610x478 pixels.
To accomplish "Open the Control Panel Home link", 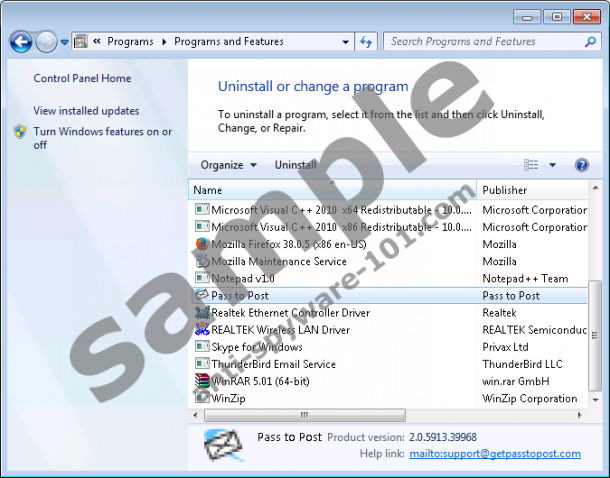I will 82,79.
